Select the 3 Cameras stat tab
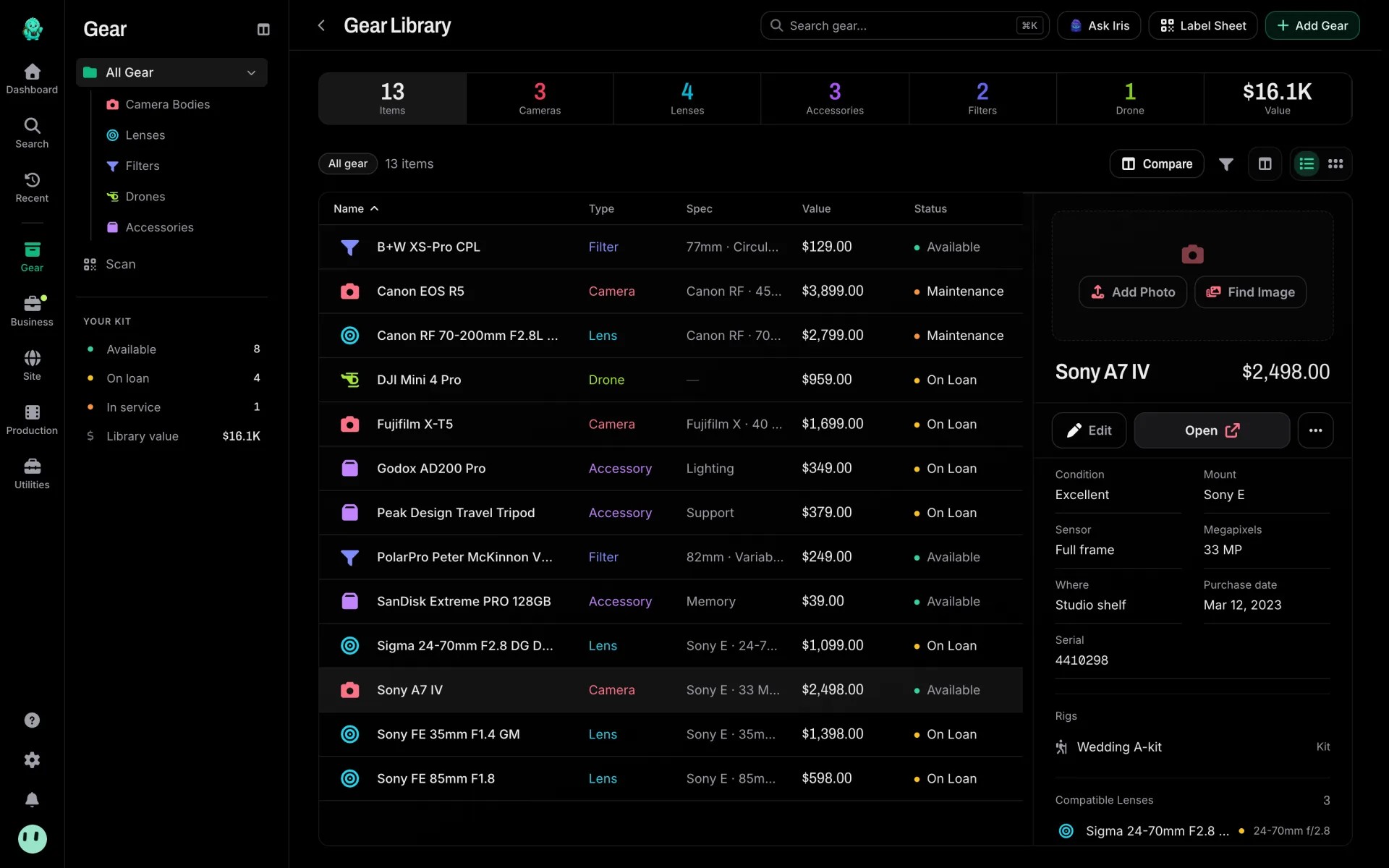Viewport: 1389px width, 868px height. [540, 98]
